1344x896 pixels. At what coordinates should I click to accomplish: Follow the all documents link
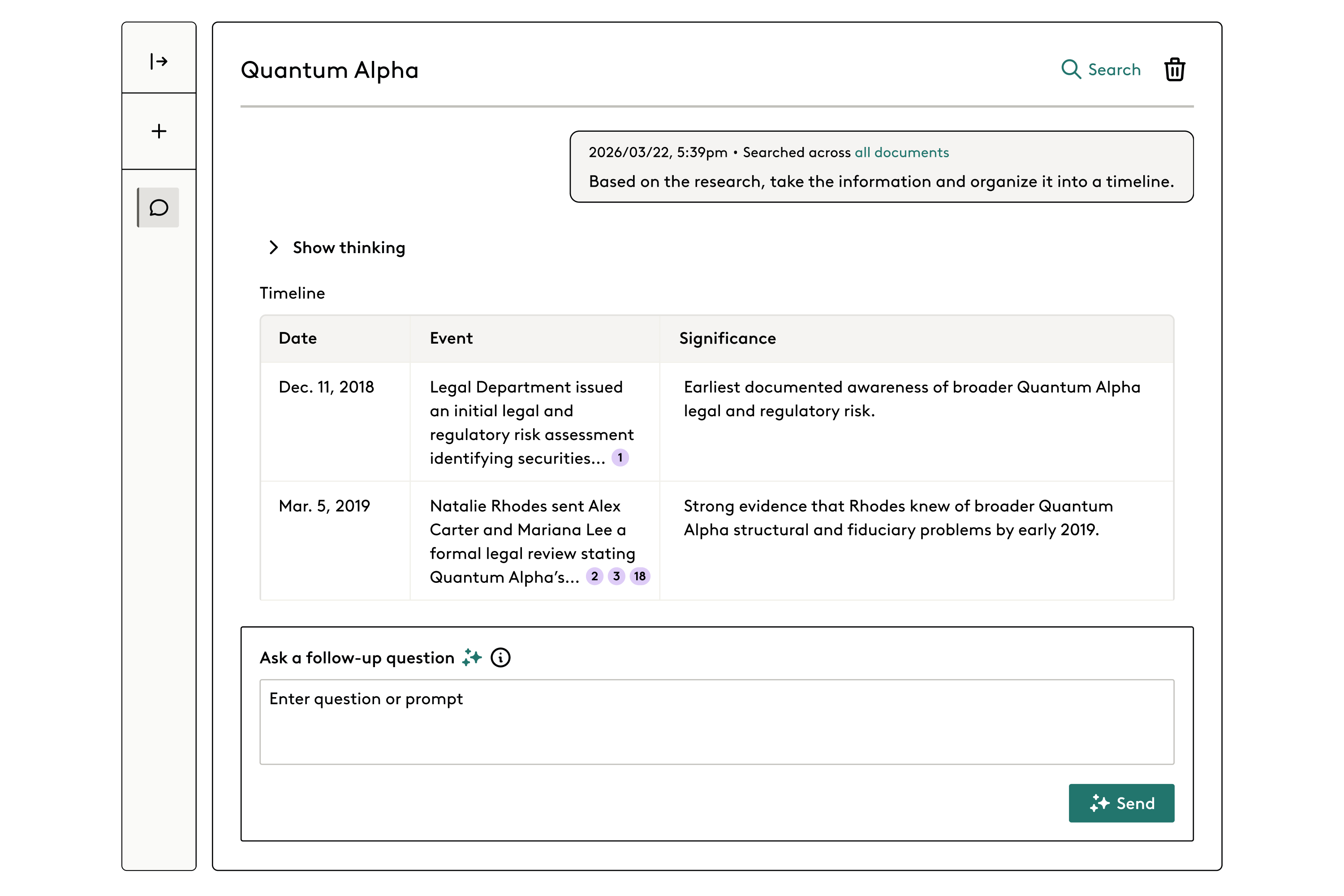[x=902, y=153]
